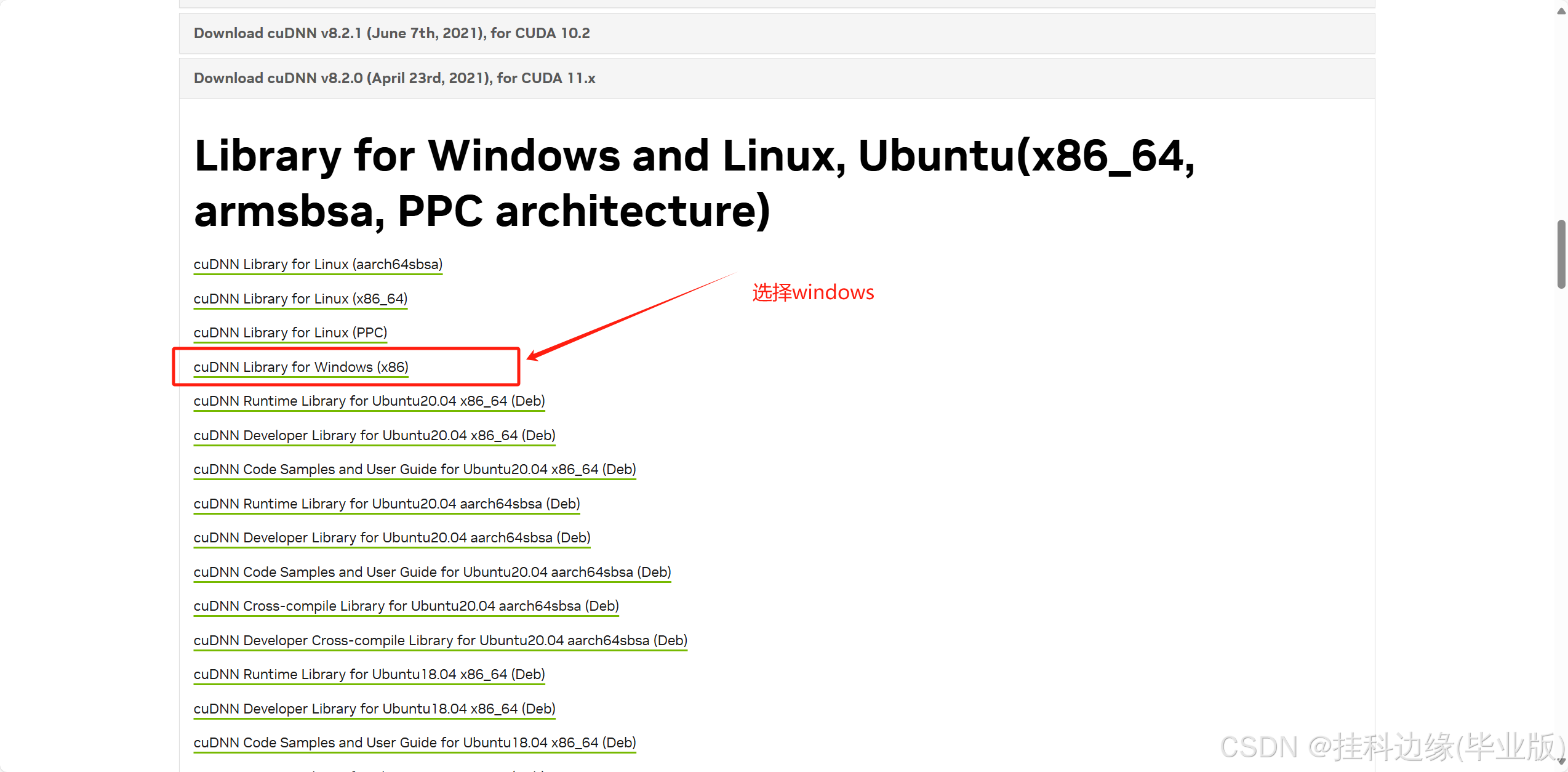Download cuDNN Library for Linux (x86_64)
The height and width of the screenshot is (772, 1568).
tap(300, 299)
